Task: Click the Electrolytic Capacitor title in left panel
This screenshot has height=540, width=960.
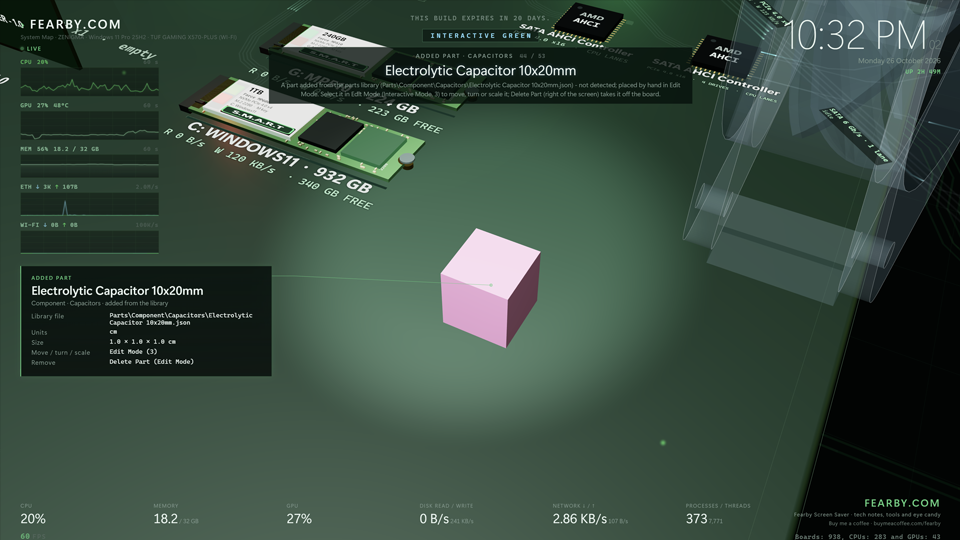Action: [x=117, y=291]
